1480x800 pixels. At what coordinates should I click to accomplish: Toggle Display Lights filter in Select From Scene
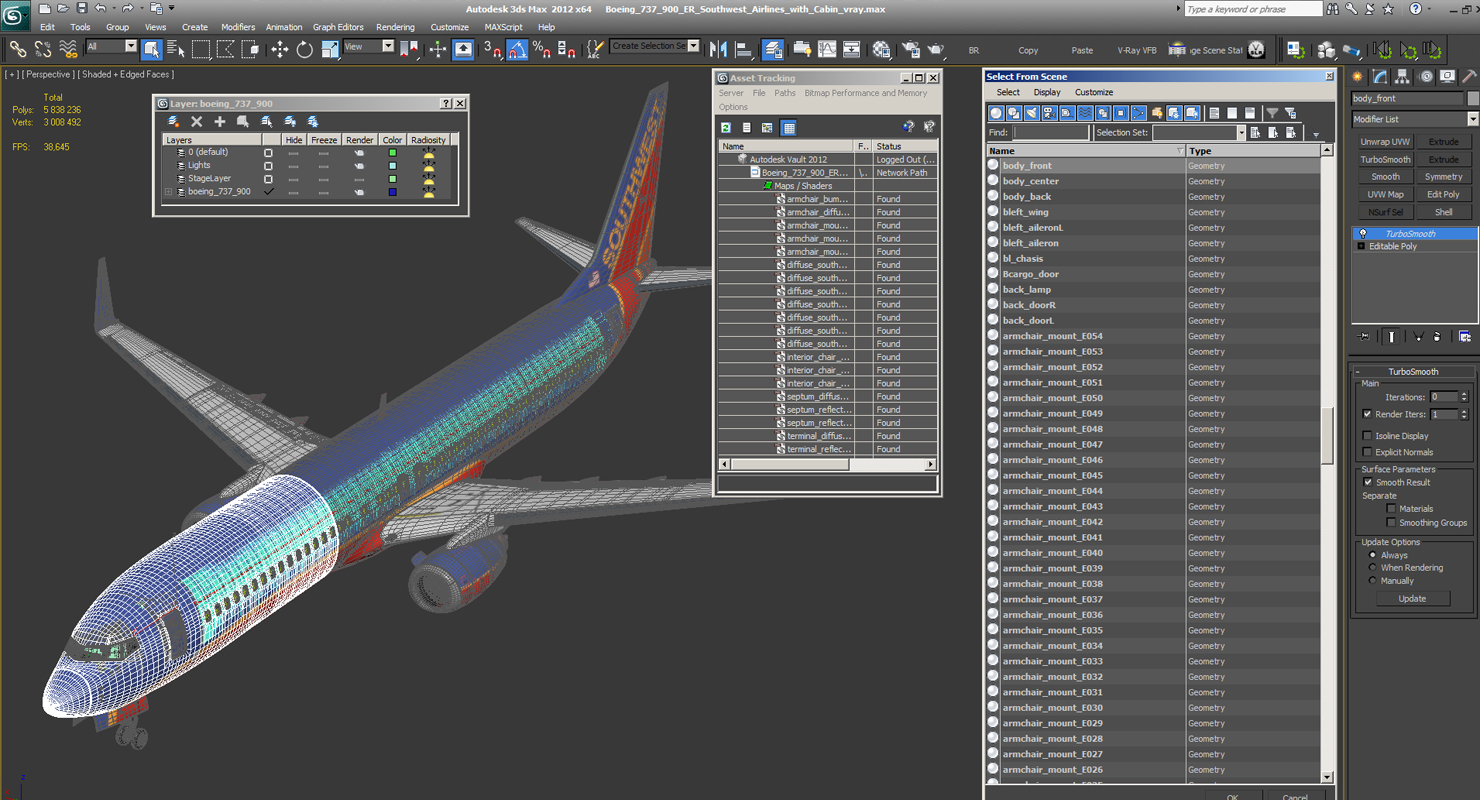1032,113
